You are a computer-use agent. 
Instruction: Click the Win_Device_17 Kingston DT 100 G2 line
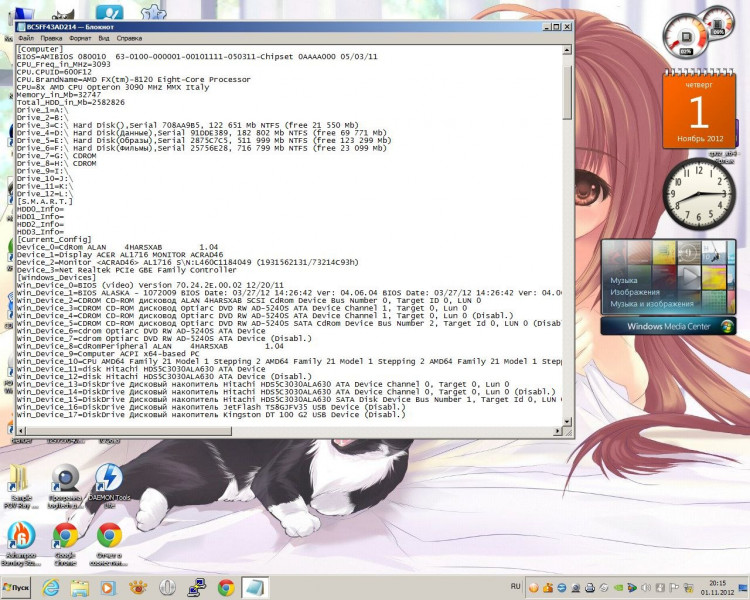[211, 415]
